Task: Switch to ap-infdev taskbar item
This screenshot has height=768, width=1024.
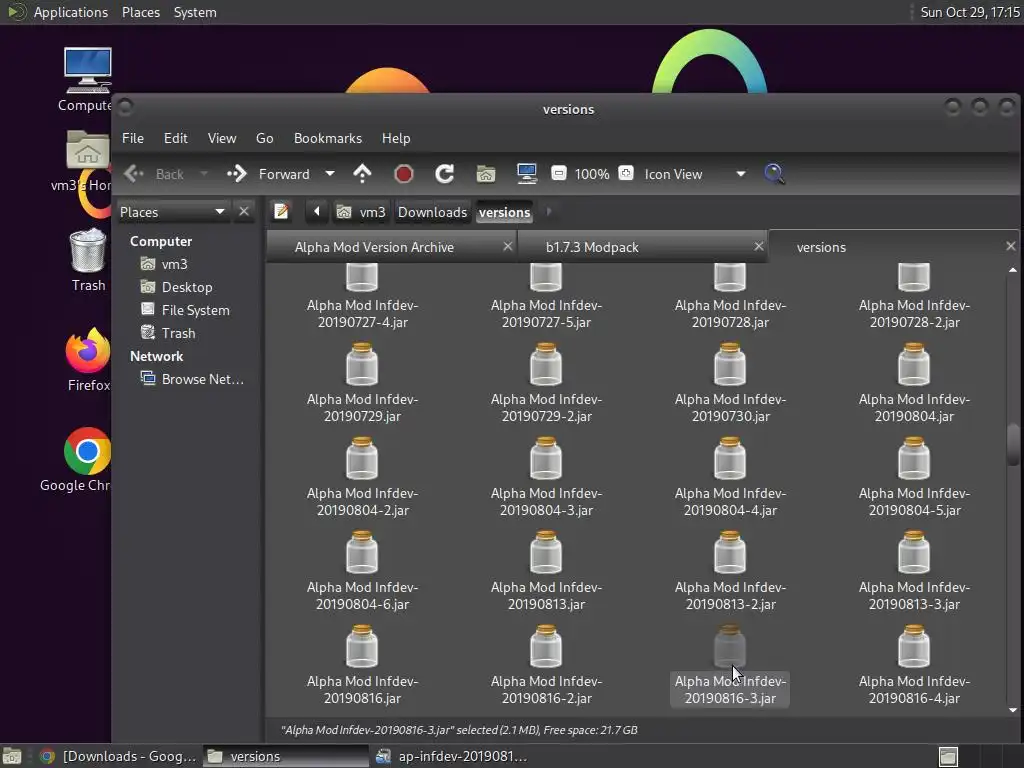Action: point(451,756)
